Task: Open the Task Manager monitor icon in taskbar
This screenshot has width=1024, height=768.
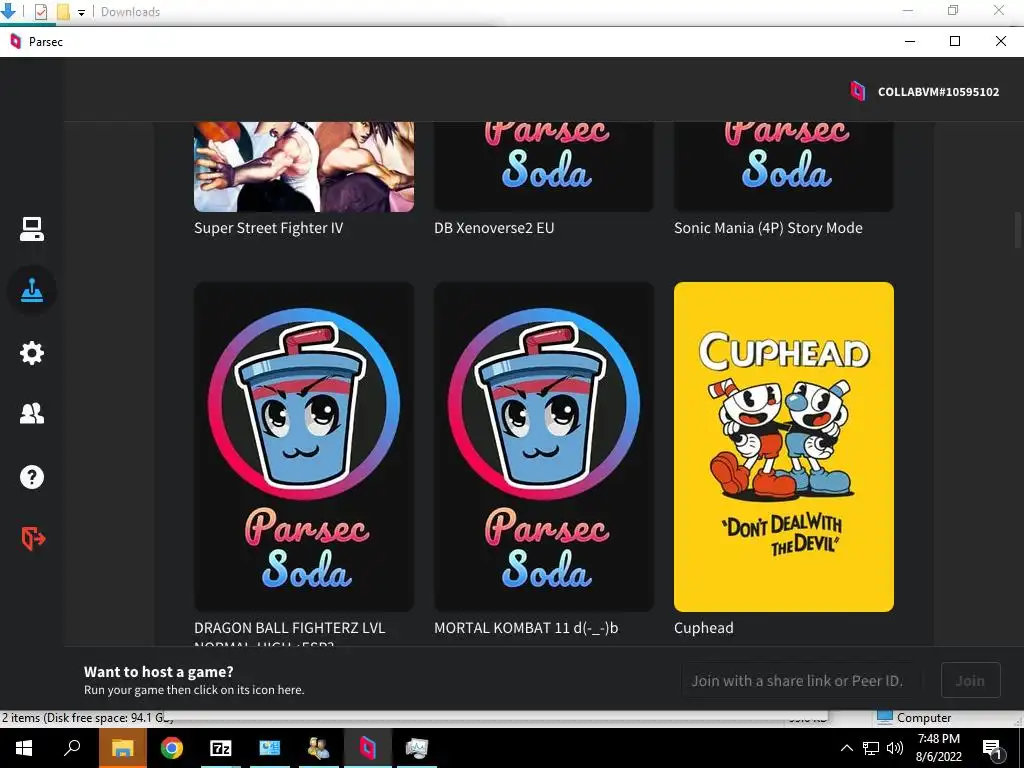Action: click(417, 748)
